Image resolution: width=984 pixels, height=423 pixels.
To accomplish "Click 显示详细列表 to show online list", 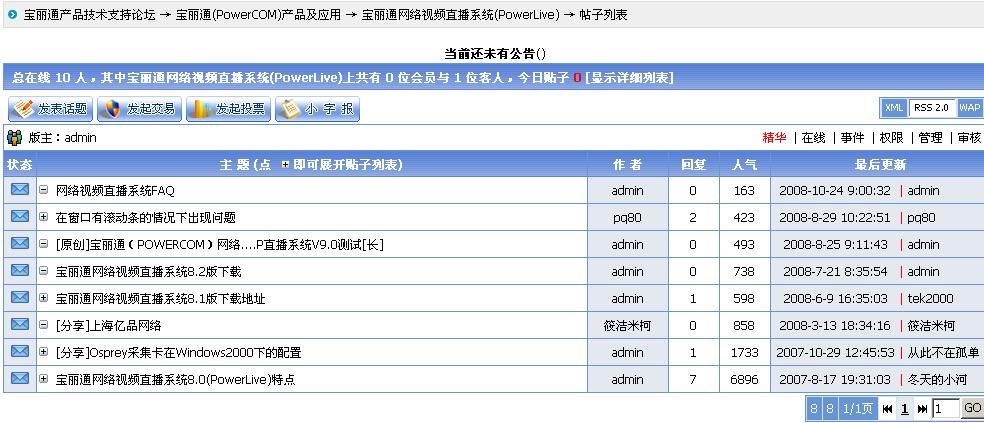I will click(x=629, y=78).
